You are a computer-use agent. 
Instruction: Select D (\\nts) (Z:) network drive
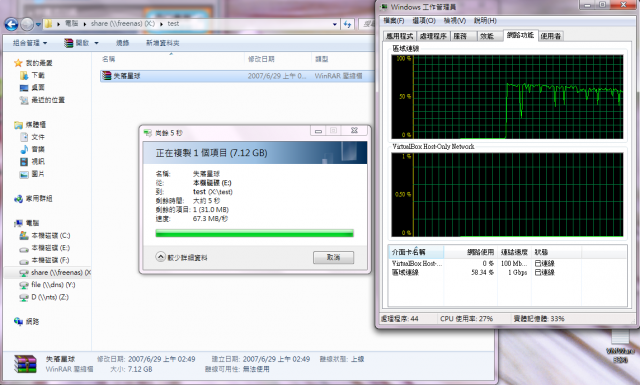pos(44,297)
